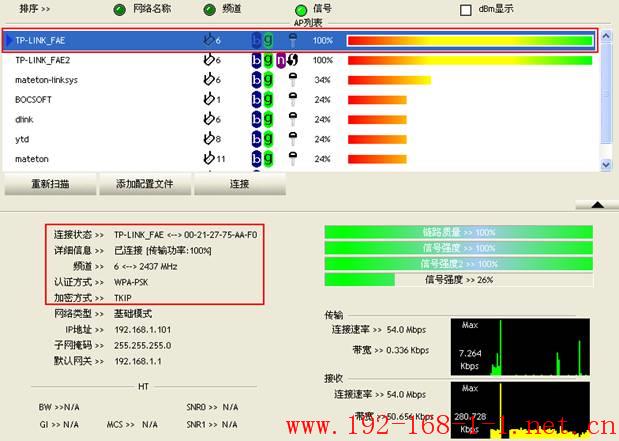Click the 添加配置文件 add profile button
Image resolution: width=619 pixels, height=441 pixels.
click(x=145, y=184)
